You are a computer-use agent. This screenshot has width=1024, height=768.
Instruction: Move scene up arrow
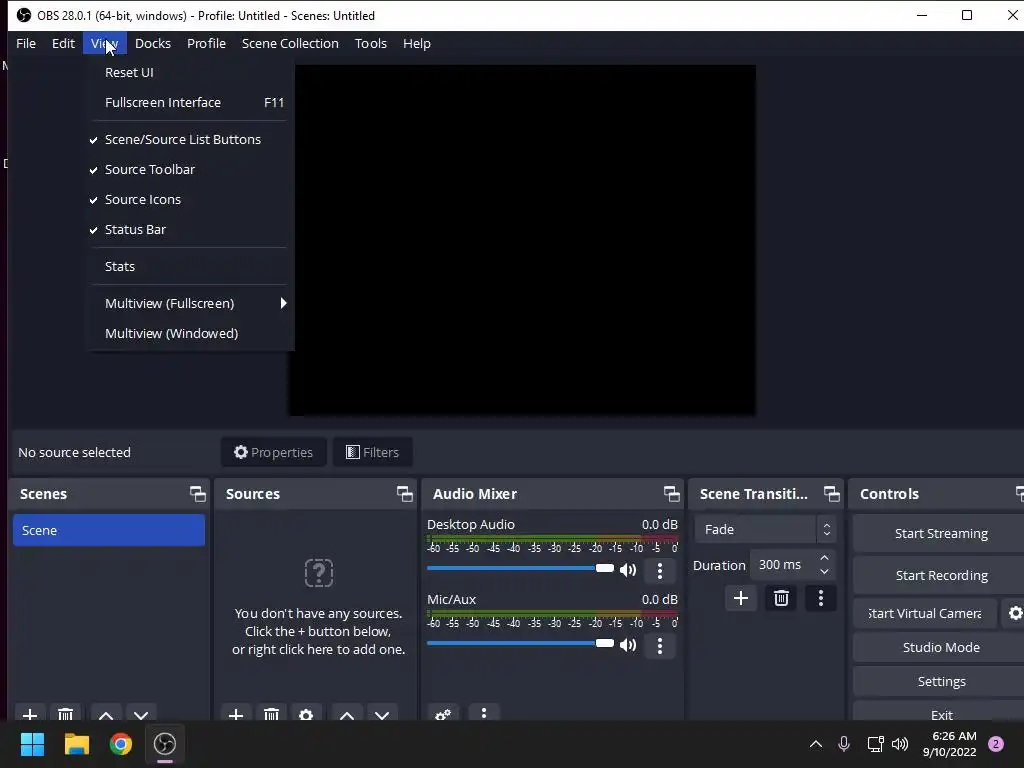tap(106, 714)
